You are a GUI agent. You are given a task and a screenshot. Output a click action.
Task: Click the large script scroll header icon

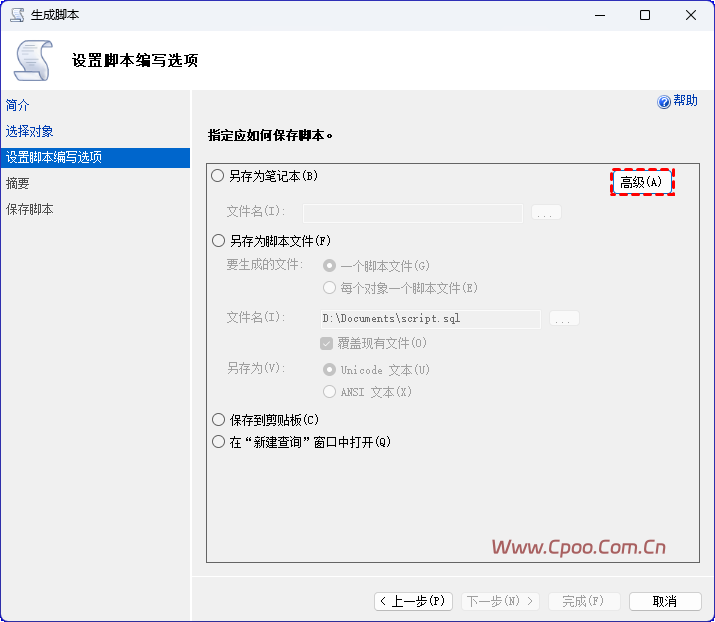tap(33, 60)
